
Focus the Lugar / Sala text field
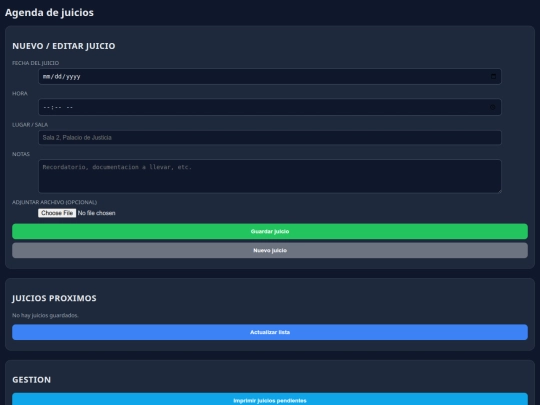coord(270,137)
